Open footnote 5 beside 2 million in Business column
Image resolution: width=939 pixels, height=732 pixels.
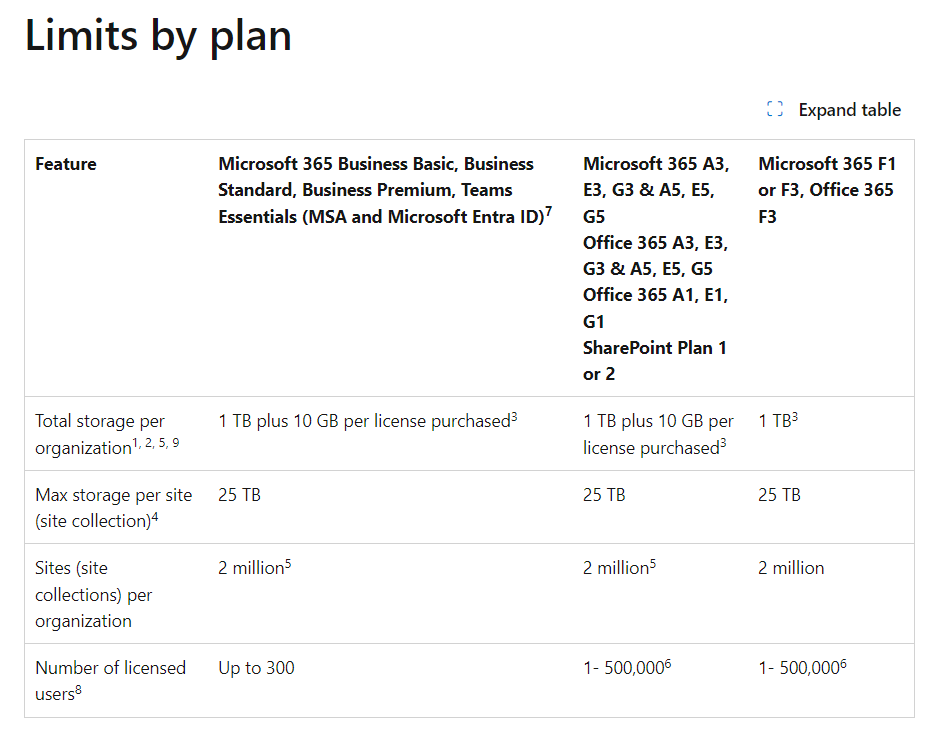coord(288,563)
